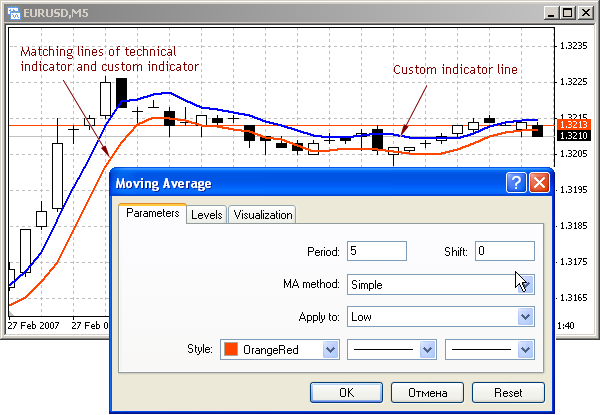Click the 27 Feb 2007 time label
The height and width of the screenshot is (415, 600).
[33, 325]
